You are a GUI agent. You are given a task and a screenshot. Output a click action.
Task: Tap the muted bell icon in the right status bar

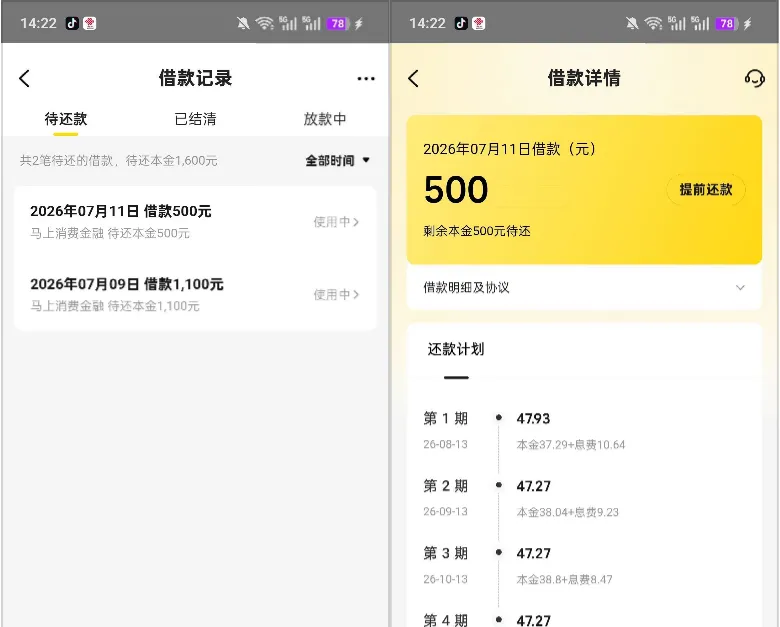pos(632,23)
